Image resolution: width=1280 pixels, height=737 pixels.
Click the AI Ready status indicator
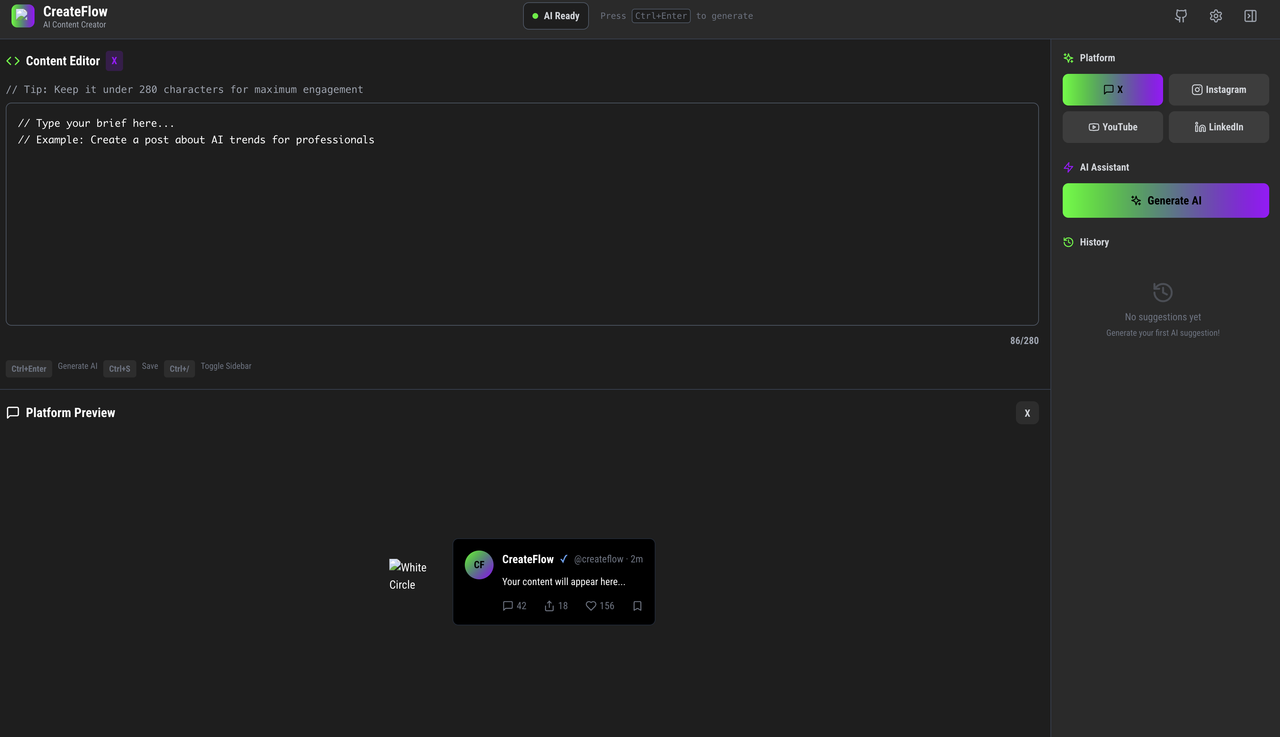click(x=556, y=16)
